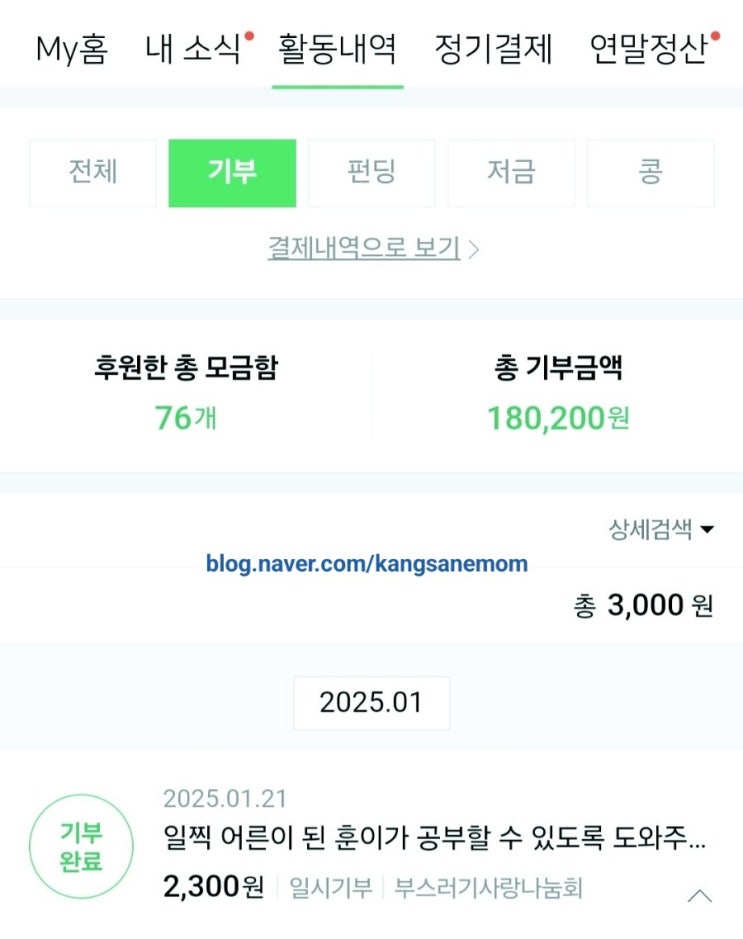Show the 저금 activity filter

[511, 173]
